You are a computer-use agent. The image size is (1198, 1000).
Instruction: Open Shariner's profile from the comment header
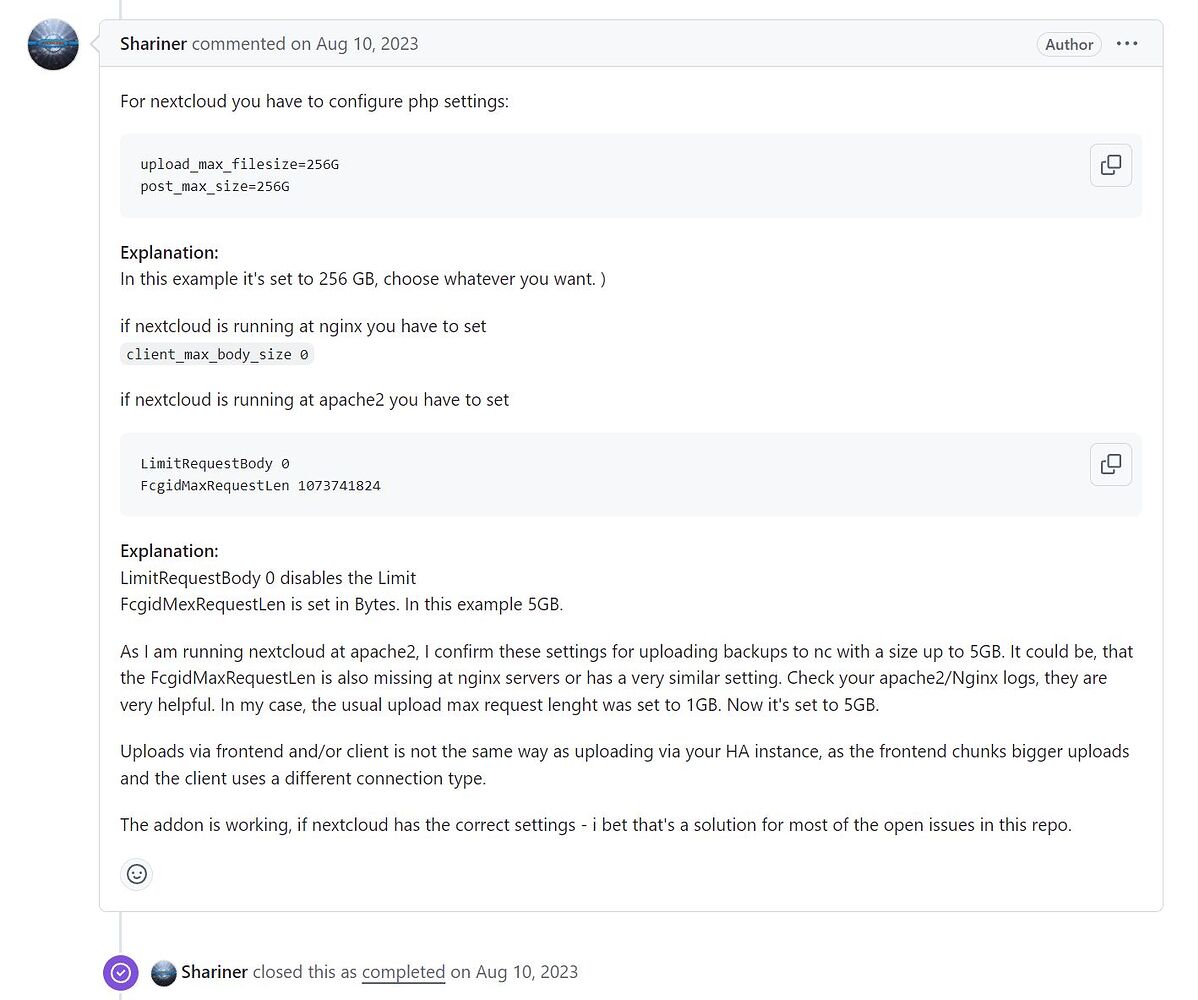152,43
